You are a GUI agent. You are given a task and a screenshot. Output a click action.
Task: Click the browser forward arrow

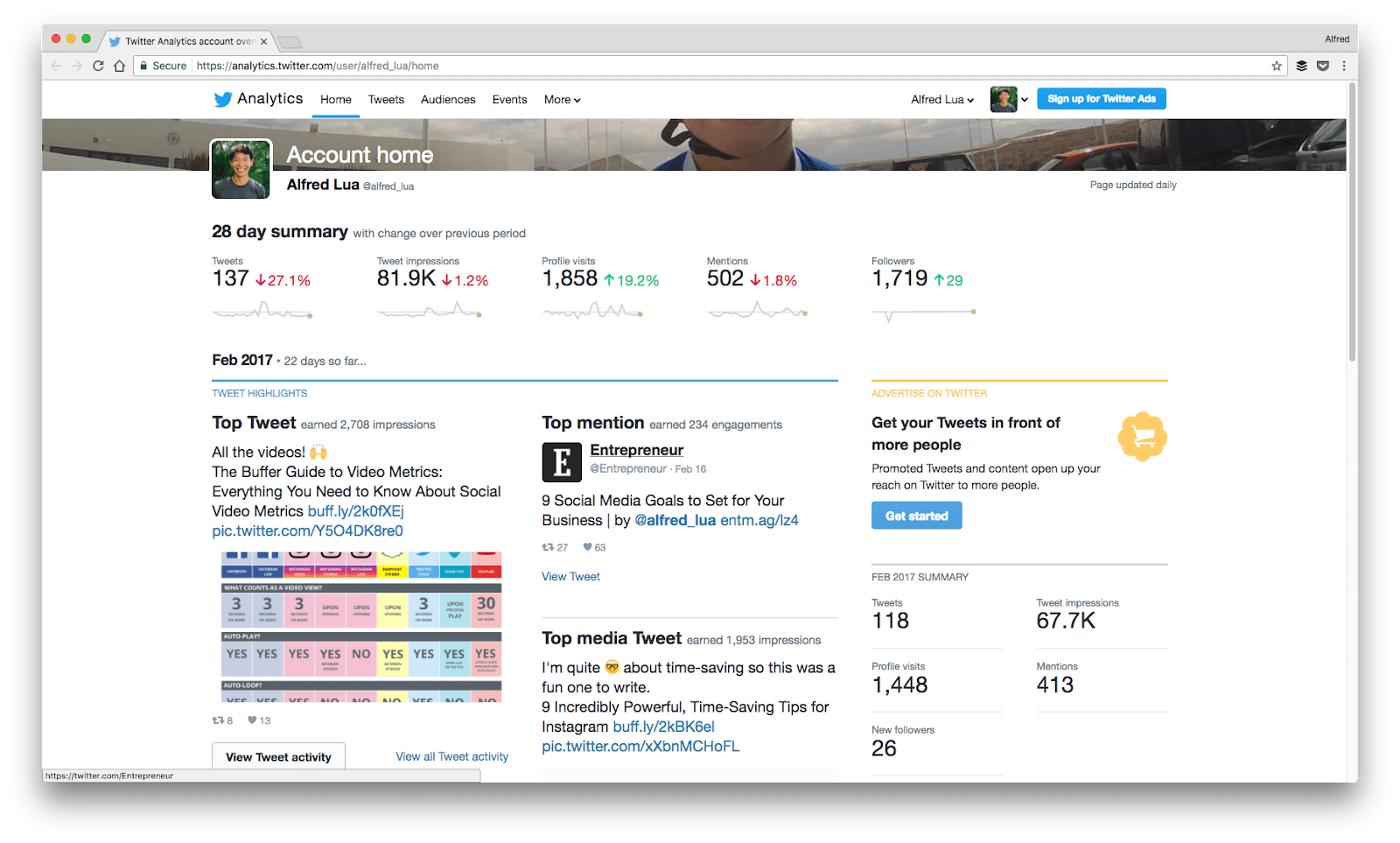pos(77,66)
